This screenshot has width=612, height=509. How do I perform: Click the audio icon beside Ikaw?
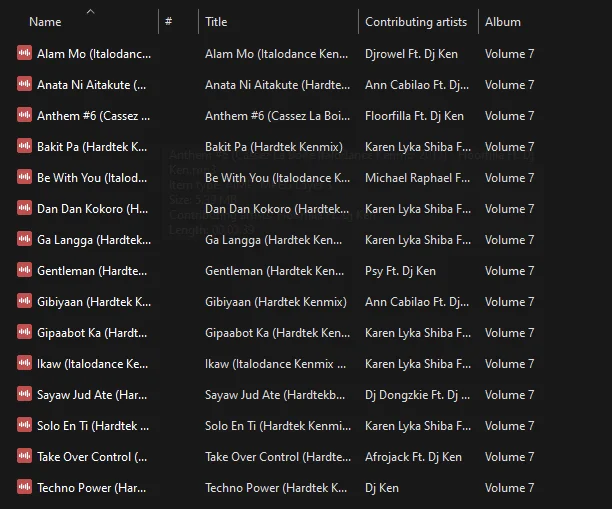click(24, 363)
